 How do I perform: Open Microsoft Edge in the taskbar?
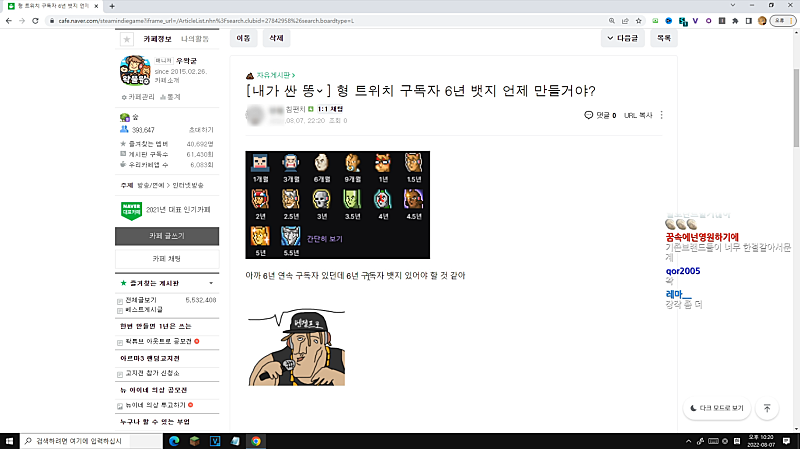[172, 440]
